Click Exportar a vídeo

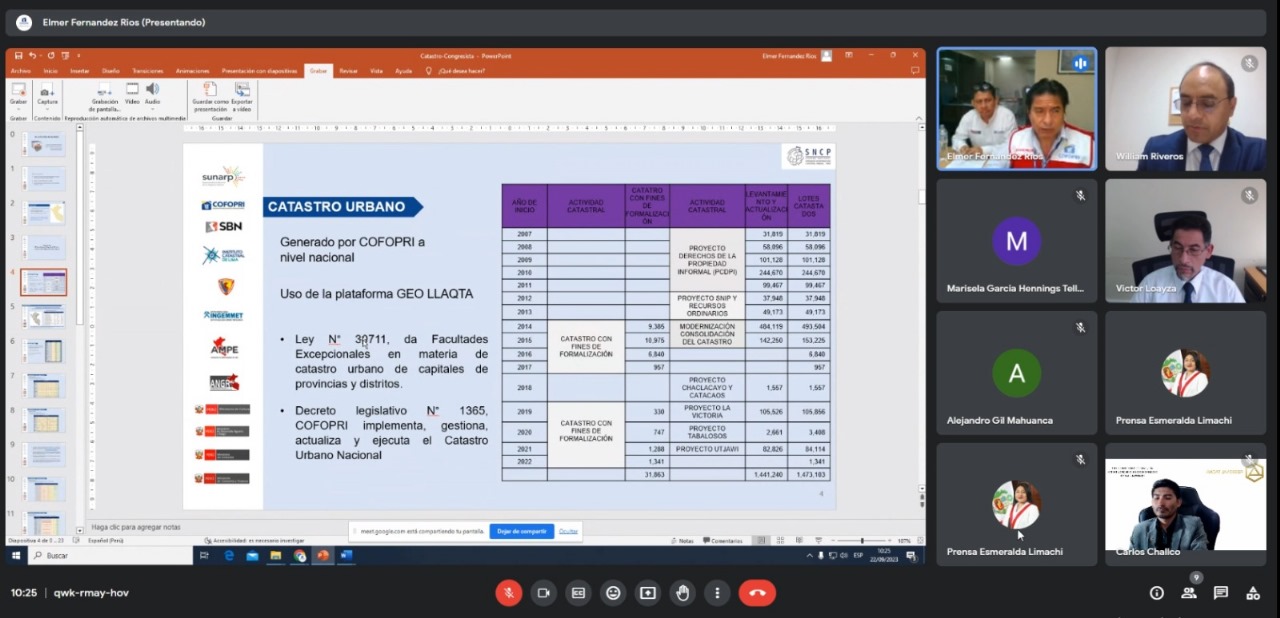242,97
